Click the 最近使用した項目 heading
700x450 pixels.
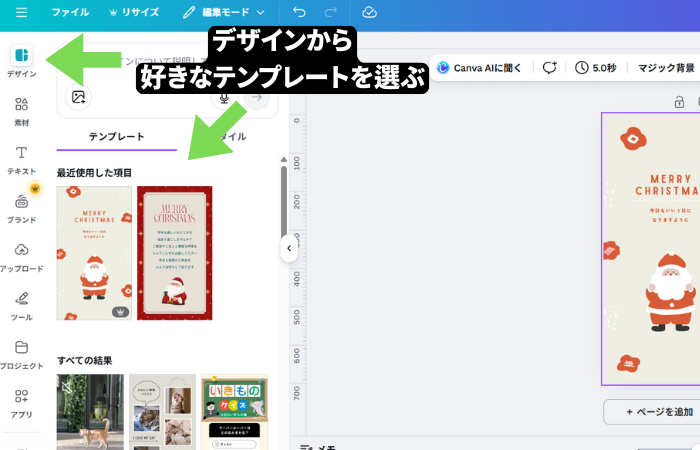pyautogui.click(x=94, y=173)
